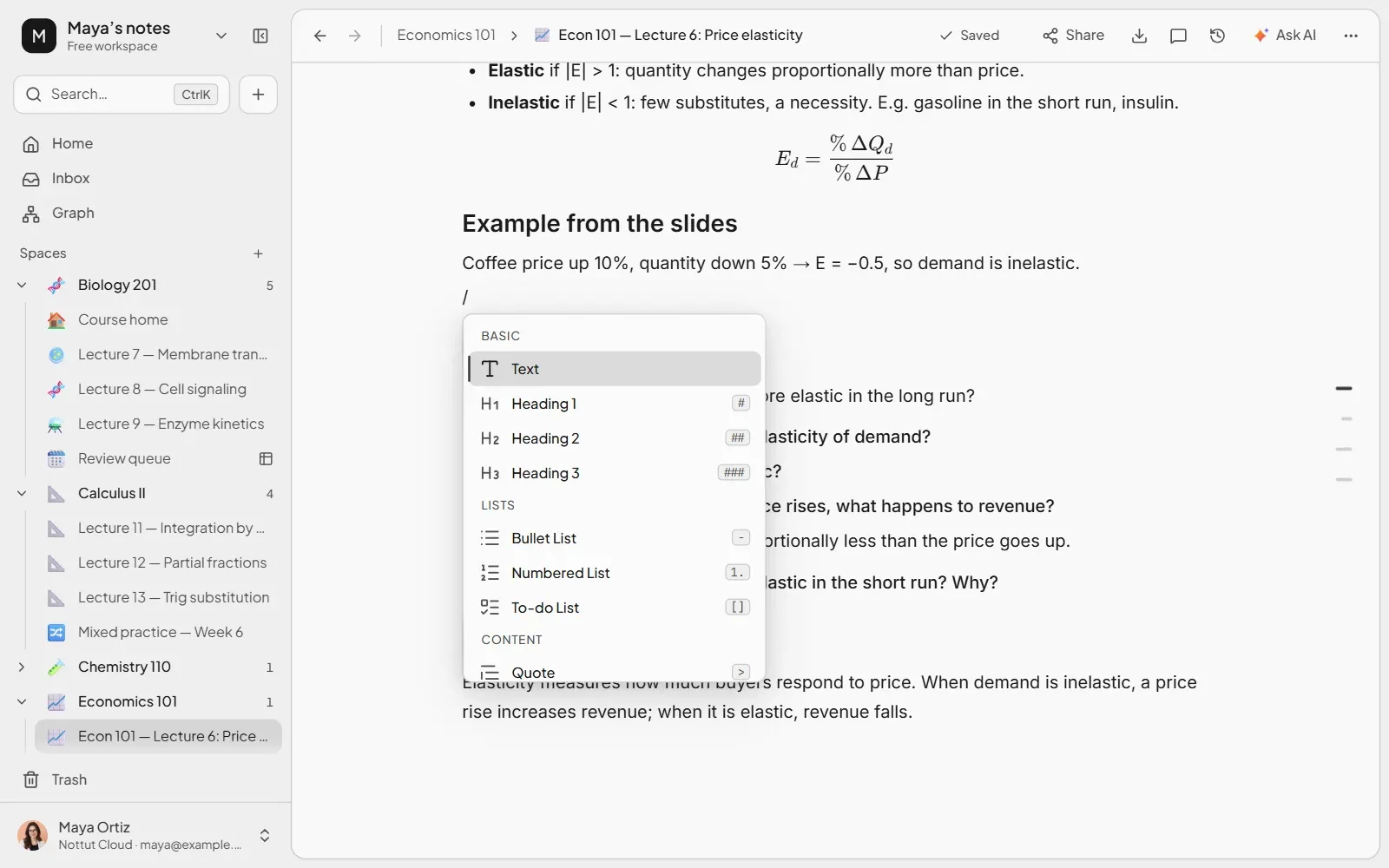The width and height of the screenshot is (1389, 868).
Task: Select Heading 1 from slash menu
Action: point(615,404)
